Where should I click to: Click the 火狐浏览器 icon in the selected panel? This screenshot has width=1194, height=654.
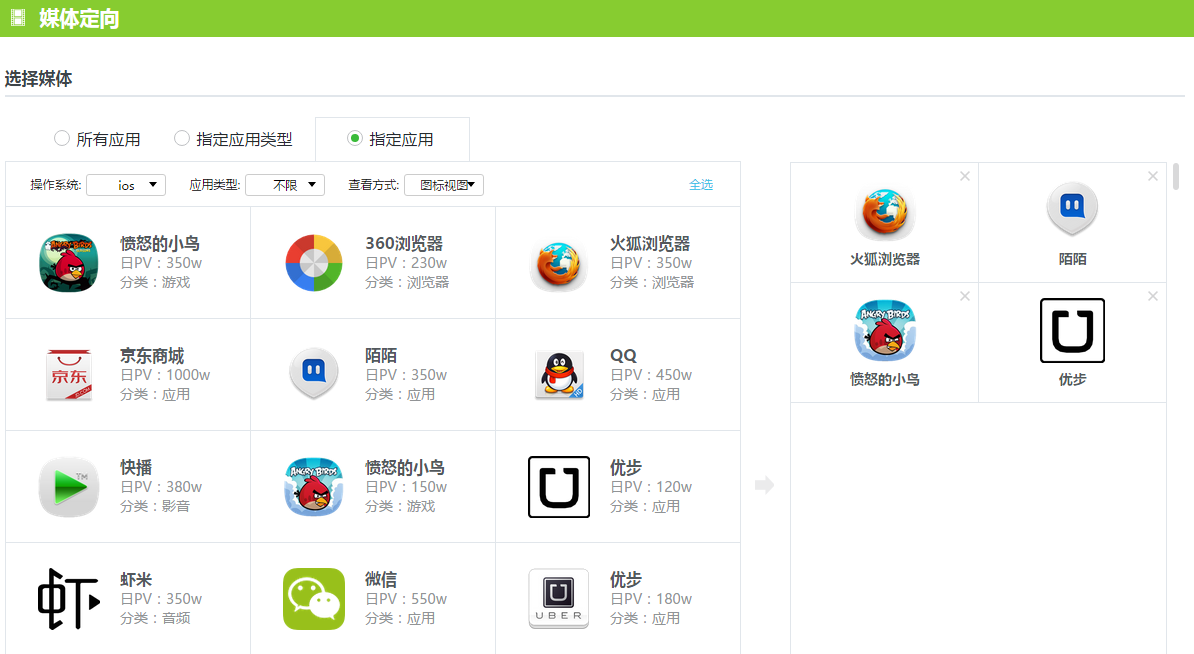[884, 213]
